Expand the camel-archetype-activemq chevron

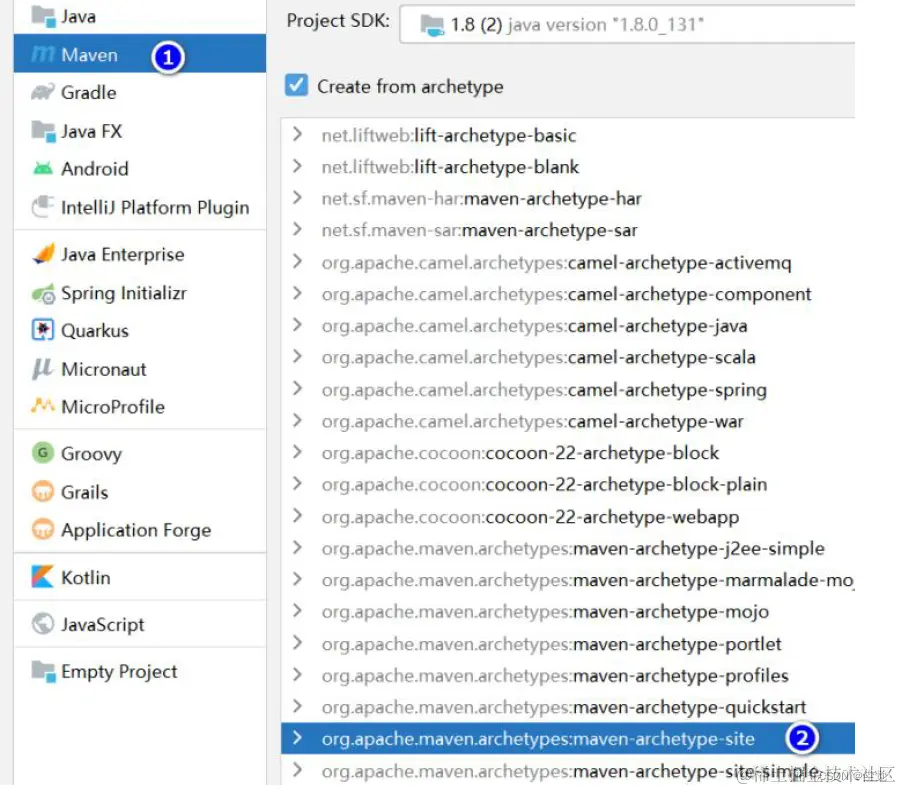[x=297, y=262]
